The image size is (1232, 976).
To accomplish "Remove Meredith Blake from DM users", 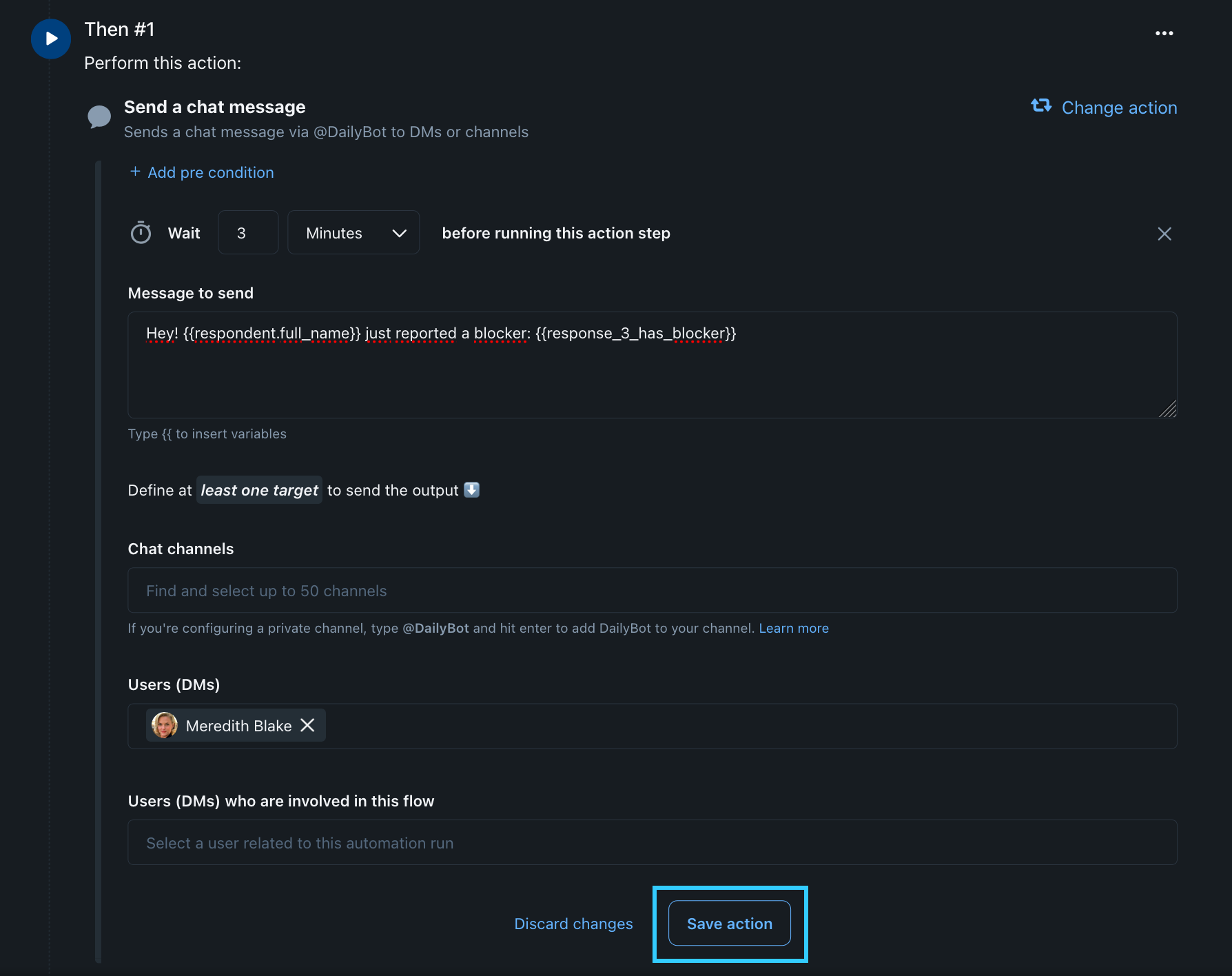I will [x=308, y=725].
